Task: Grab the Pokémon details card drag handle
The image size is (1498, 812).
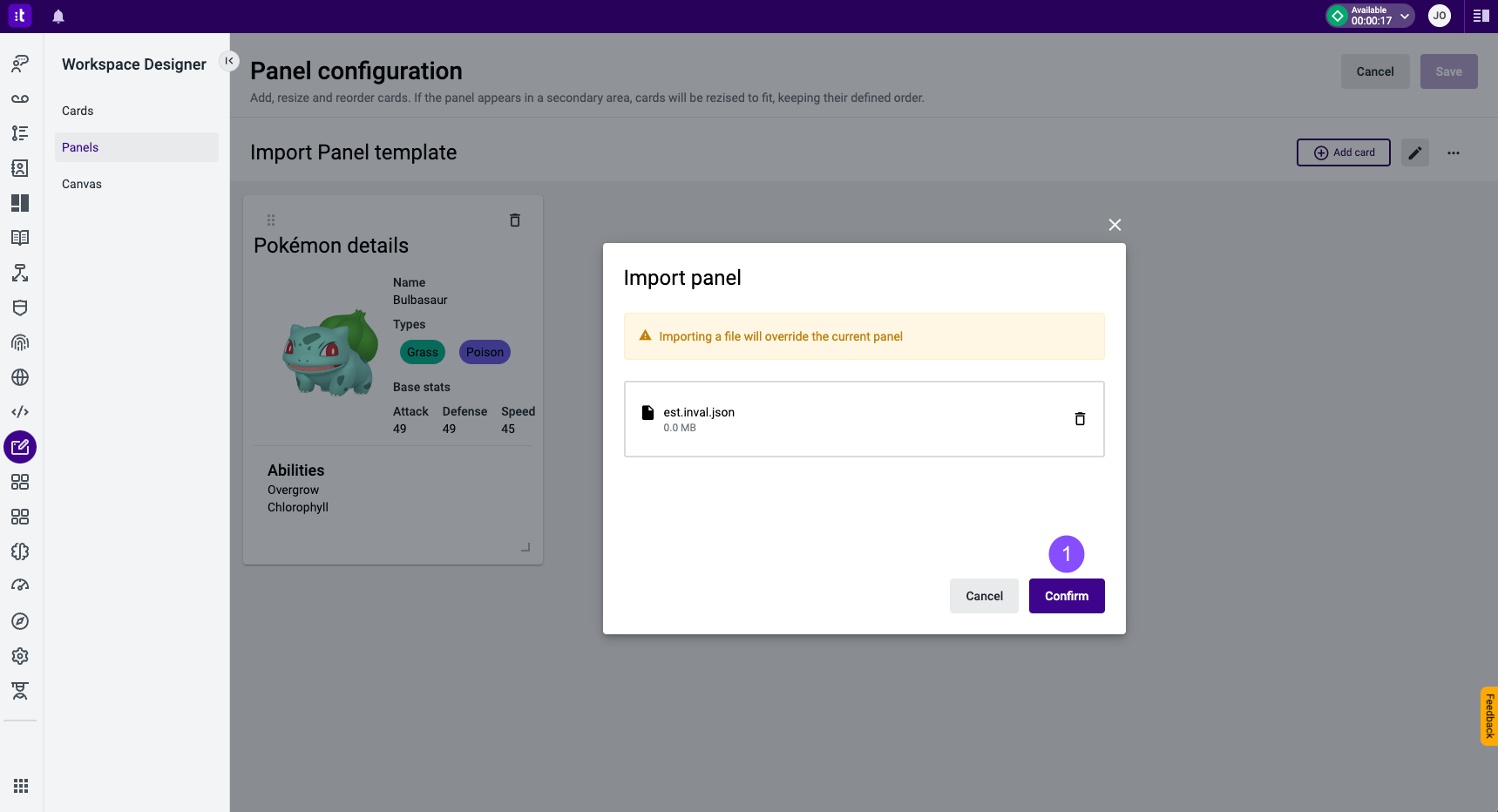Action: (x=271, y=220)
